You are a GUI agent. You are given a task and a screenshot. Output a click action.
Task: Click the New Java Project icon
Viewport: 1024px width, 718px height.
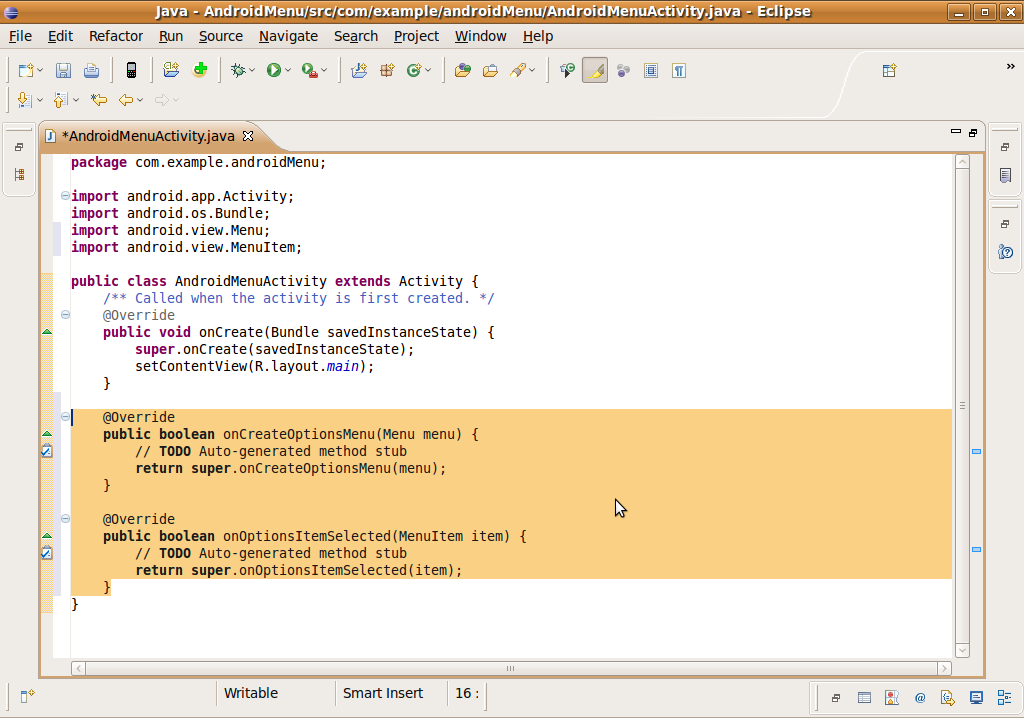[359, 71]
